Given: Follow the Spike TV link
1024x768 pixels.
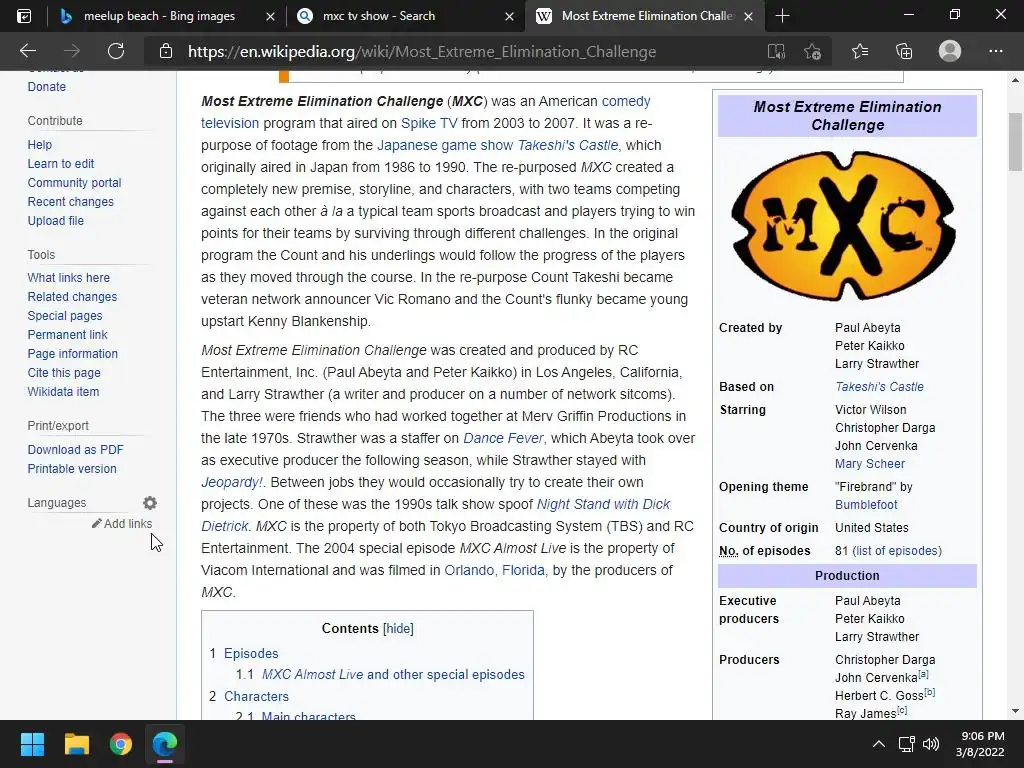Looking at the screenshot, I should (x=429, y=123).
